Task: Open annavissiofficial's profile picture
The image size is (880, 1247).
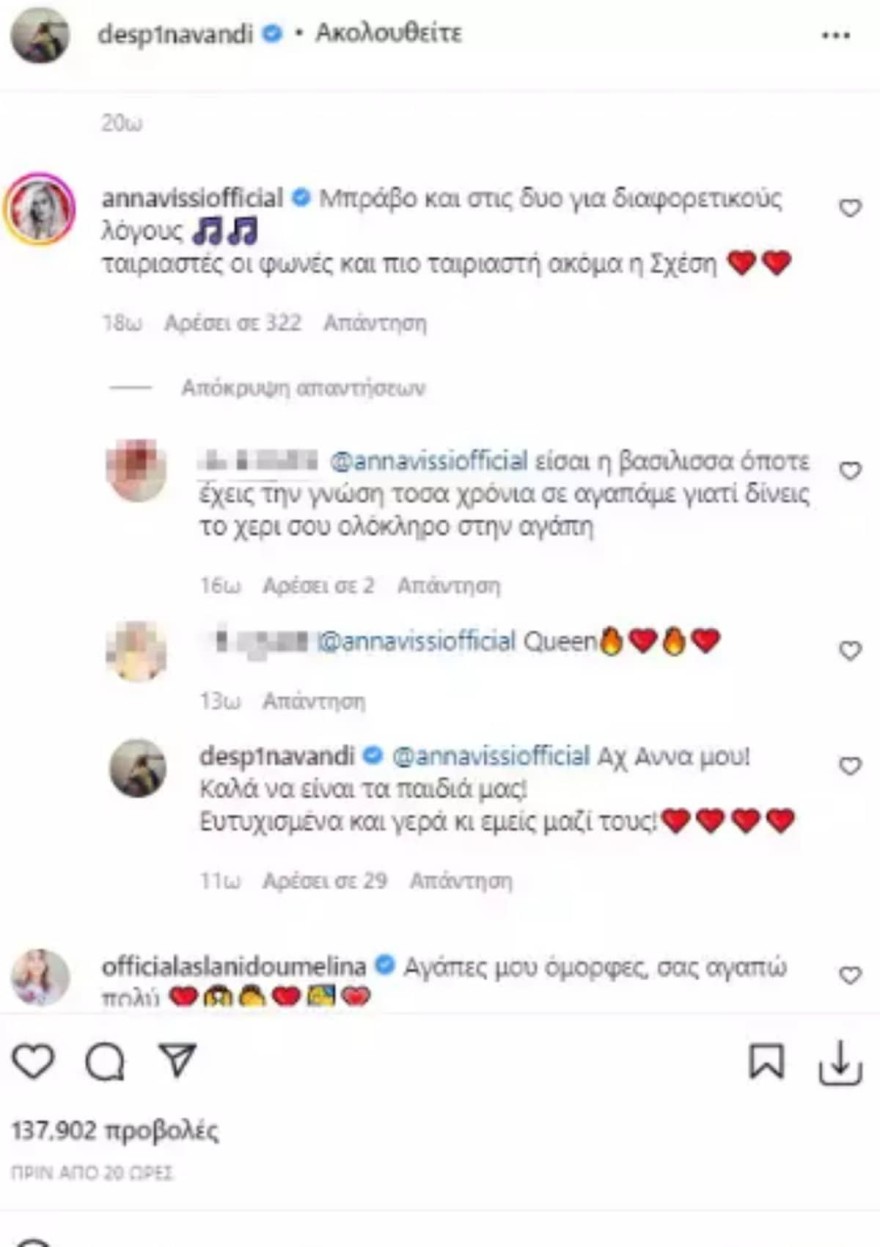Action: coord(41,209)
